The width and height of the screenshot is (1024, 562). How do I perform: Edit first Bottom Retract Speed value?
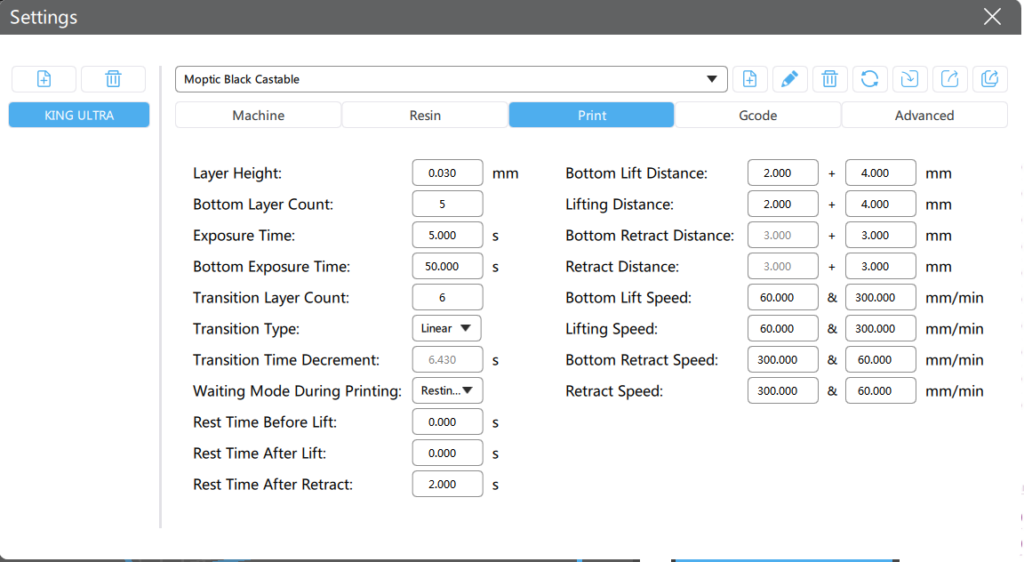[783, 360]
